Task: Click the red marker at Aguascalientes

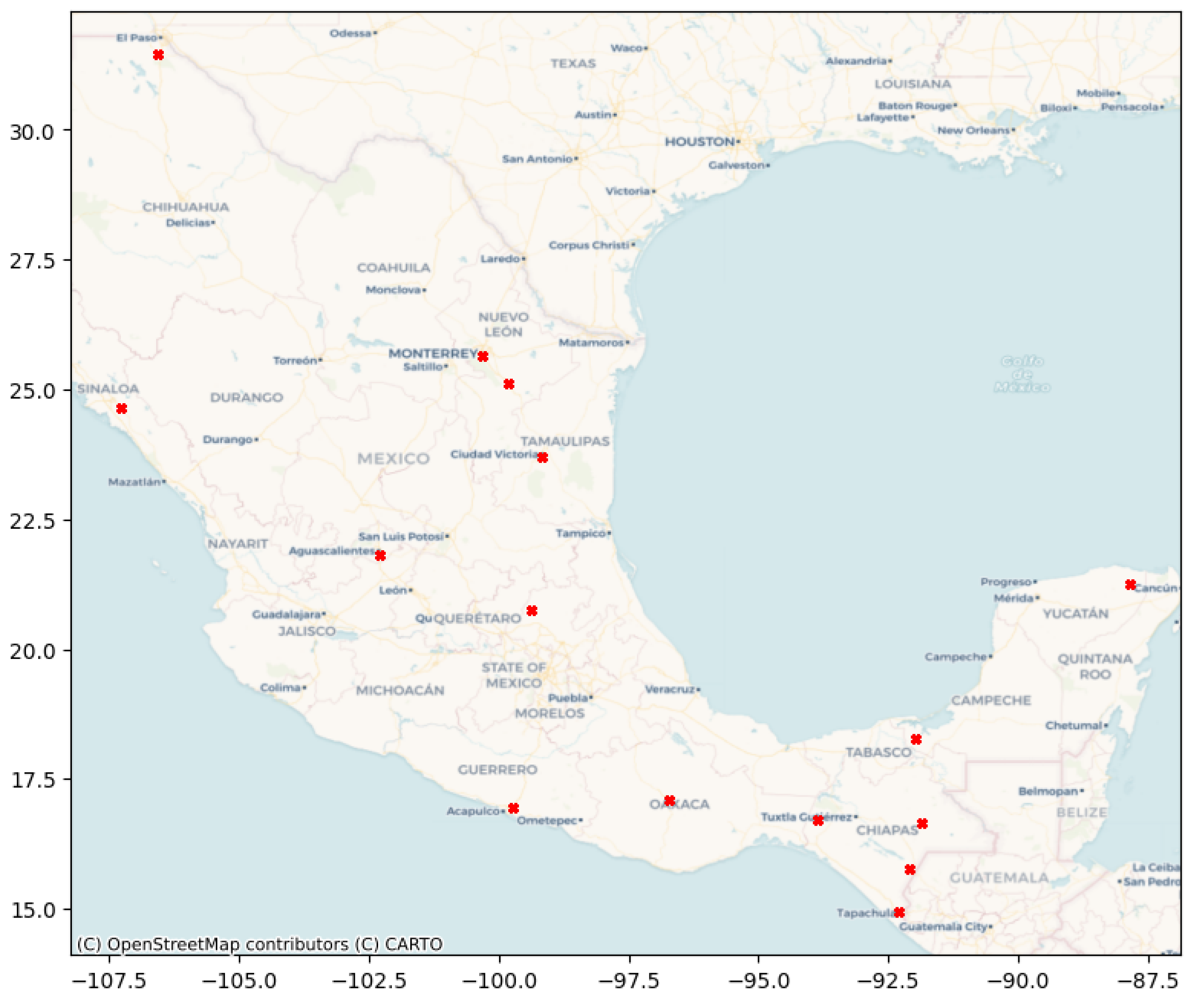Action: tap(381, 555)
